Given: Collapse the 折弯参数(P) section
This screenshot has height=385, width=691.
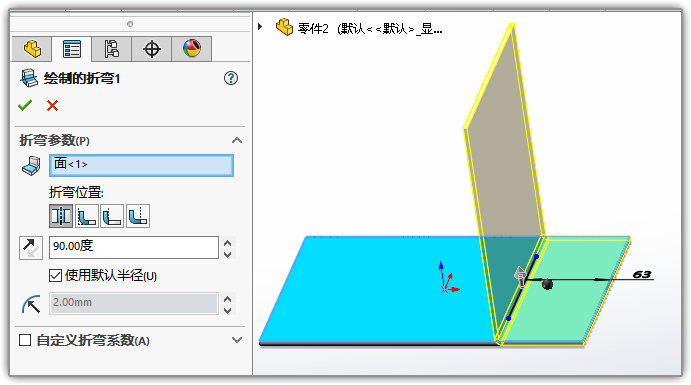Looking at the screenshot, I should 237,141.
